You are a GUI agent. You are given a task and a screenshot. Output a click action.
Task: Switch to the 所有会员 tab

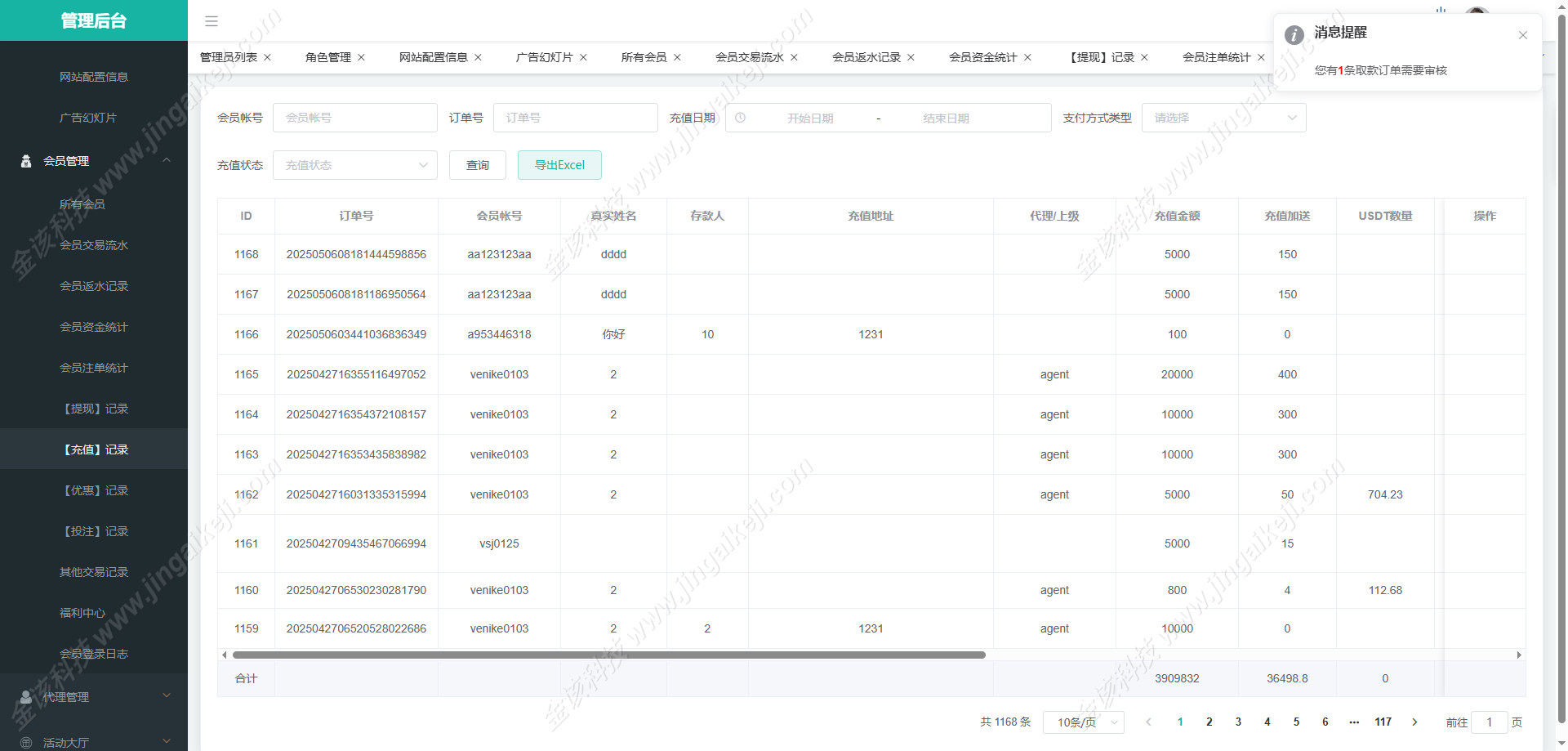644,57
